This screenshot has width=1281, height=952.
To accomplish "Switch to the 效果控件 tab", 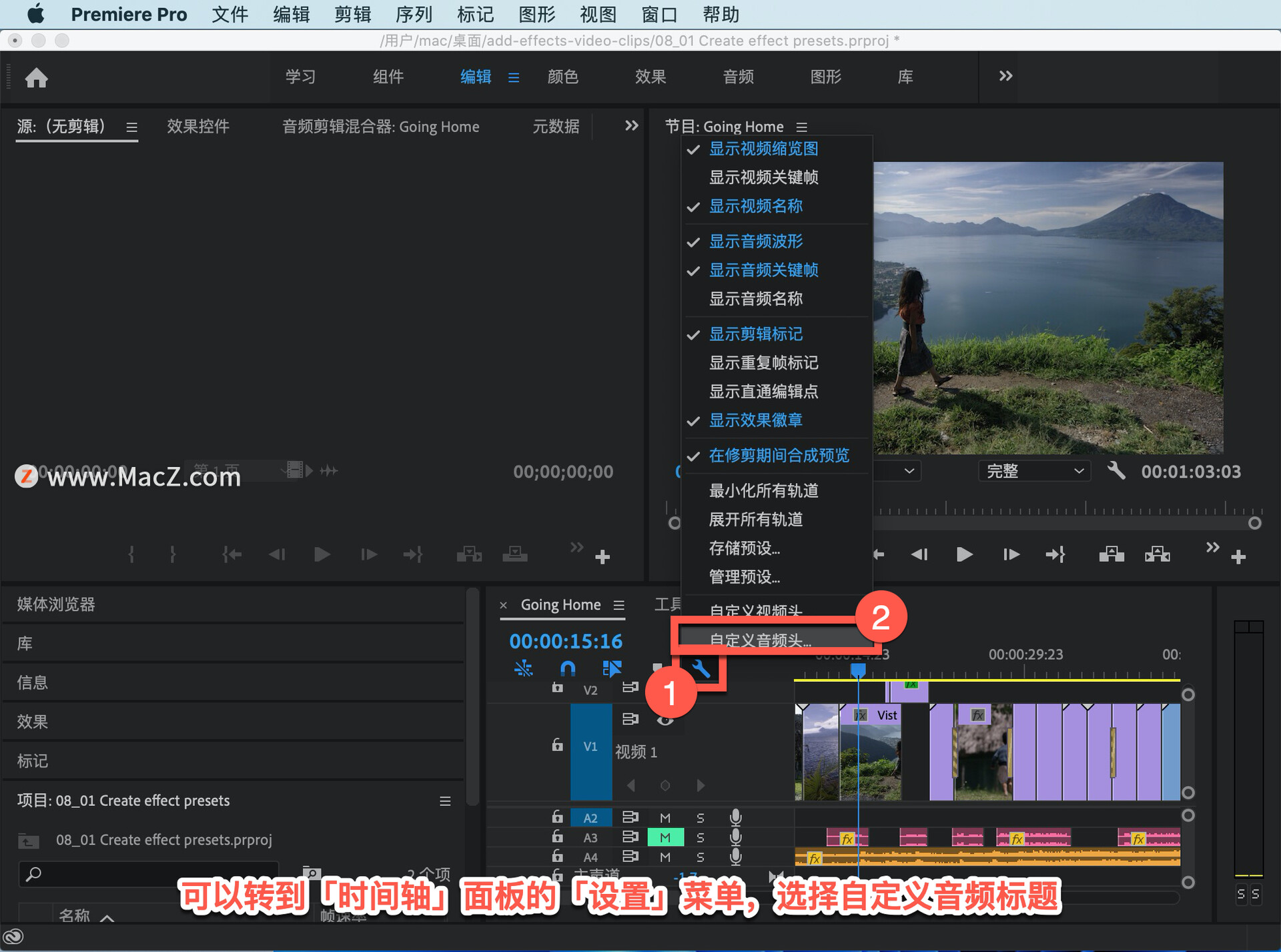I will (198, 127).
